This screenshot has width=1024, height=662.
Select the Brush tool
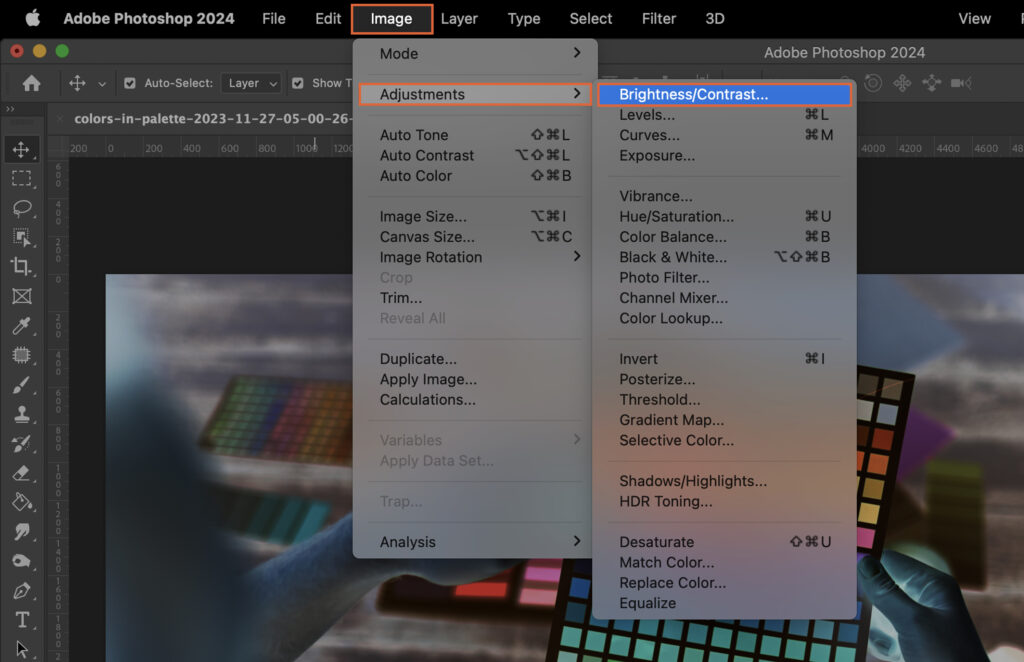pos(22,385)
